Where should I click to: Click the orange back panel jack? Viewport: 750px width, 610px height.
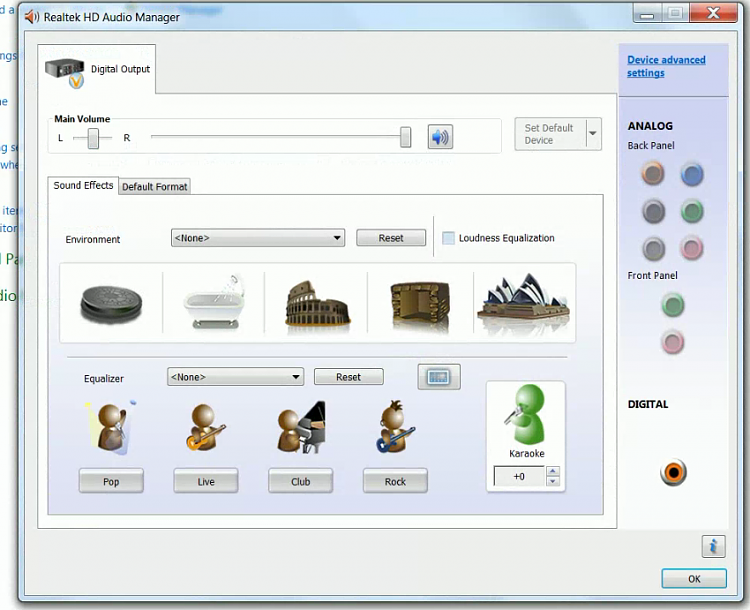pyautogui.click(x=653, y=173)
